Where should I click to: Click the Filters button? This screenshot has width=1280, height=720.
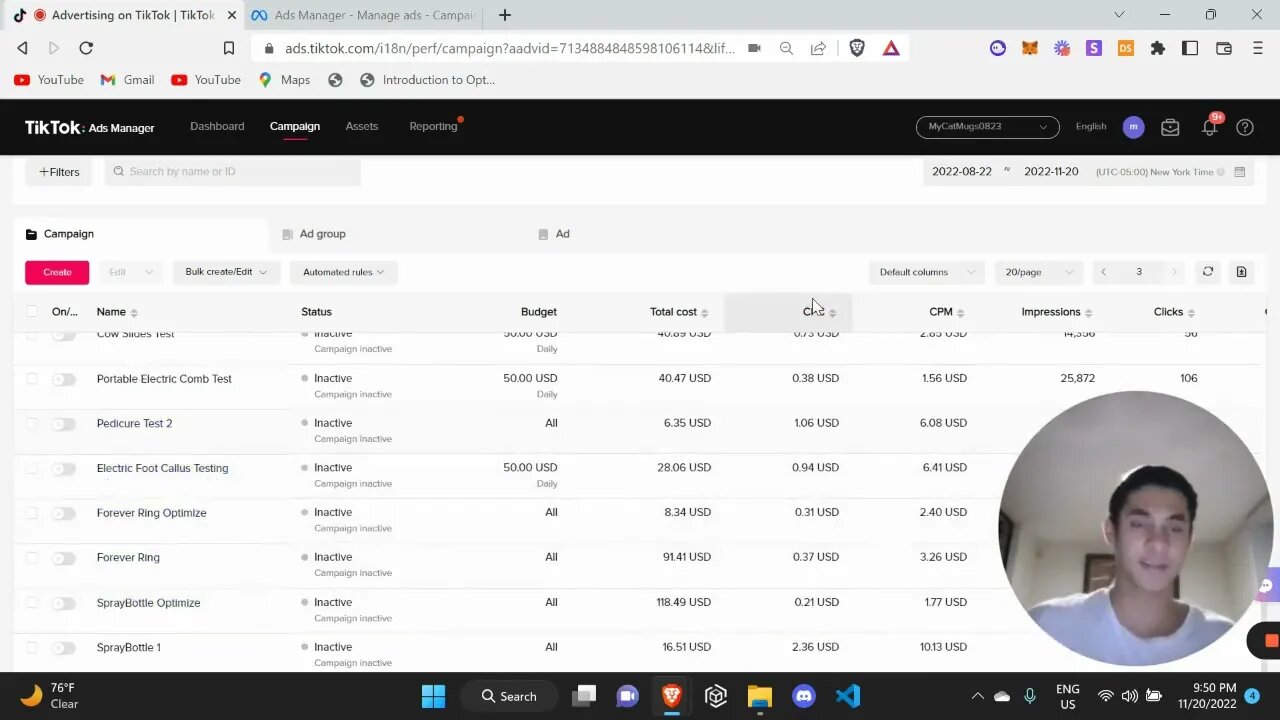click(58, 172)
